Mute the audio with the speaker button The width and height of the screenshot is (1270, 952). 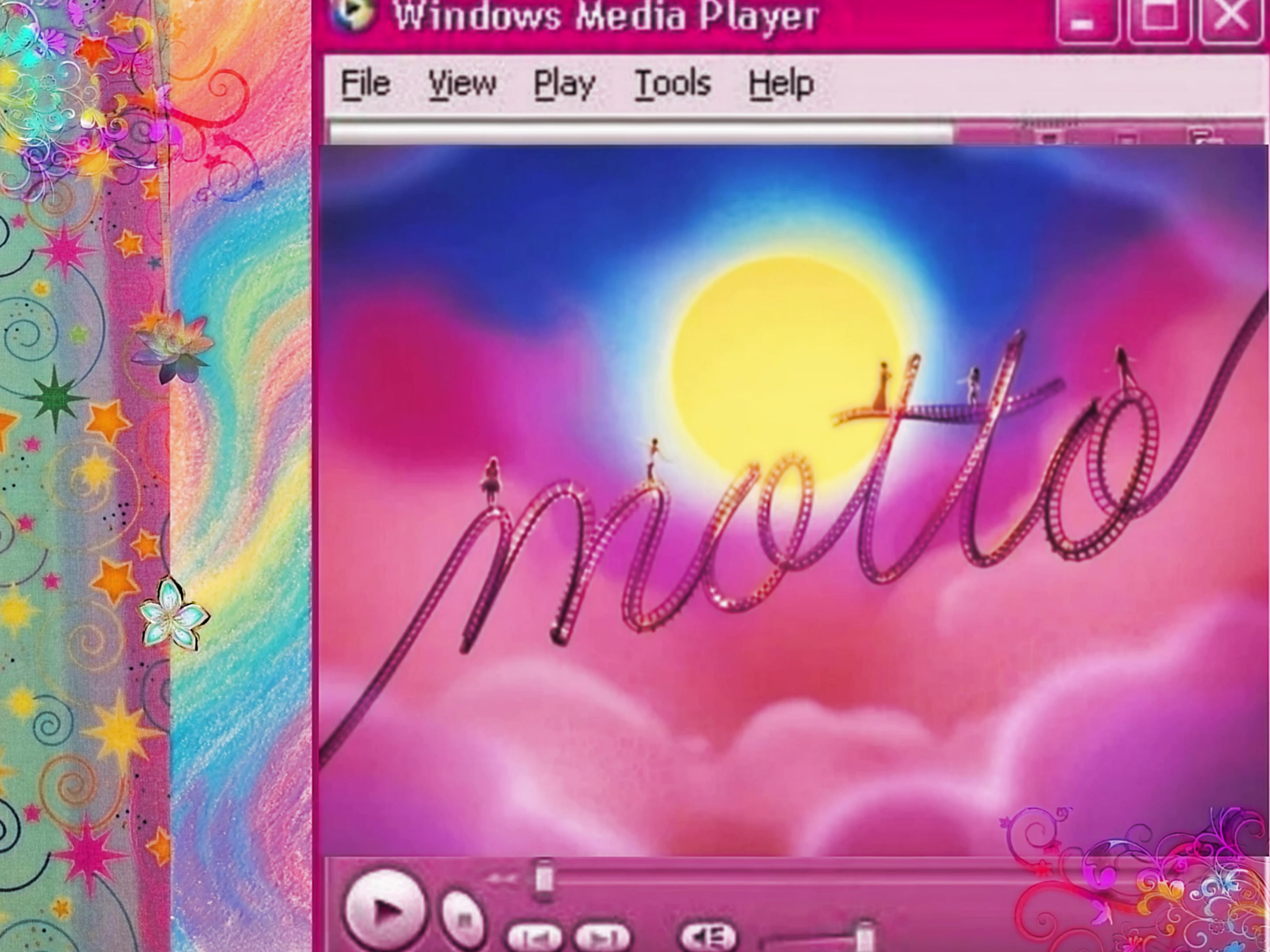coord(708,937)
